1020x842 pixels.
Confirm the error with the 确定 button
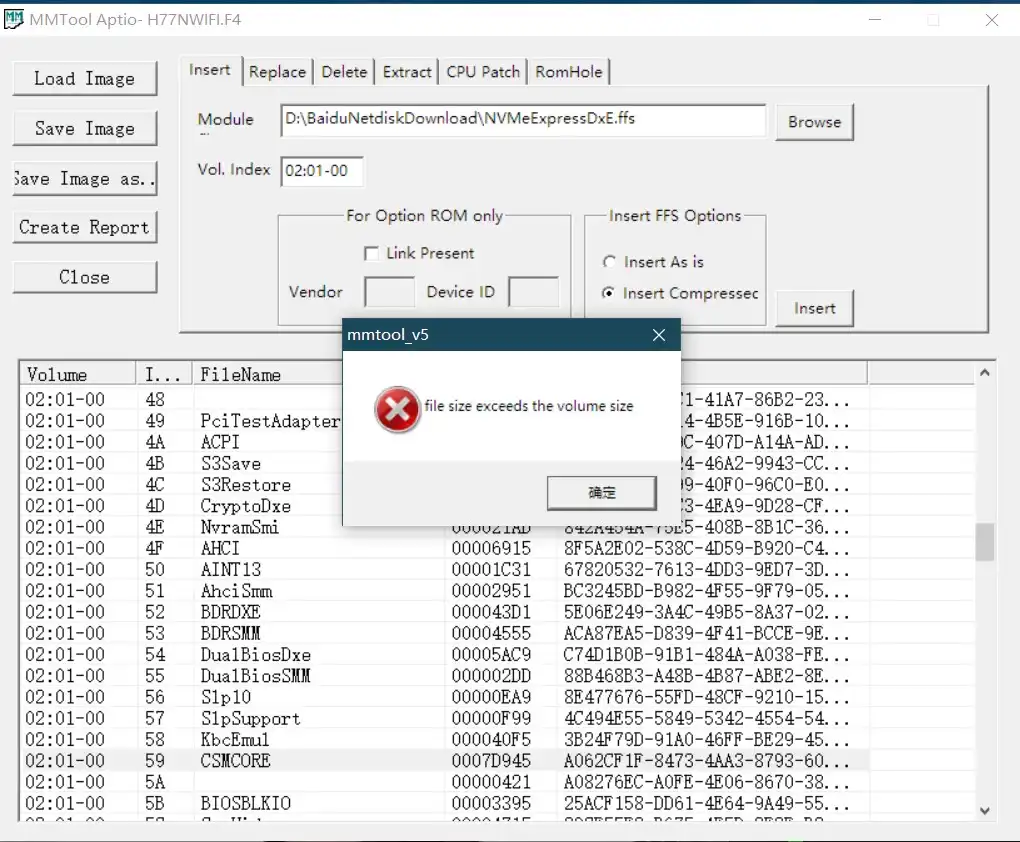click(x=601, y=492)
